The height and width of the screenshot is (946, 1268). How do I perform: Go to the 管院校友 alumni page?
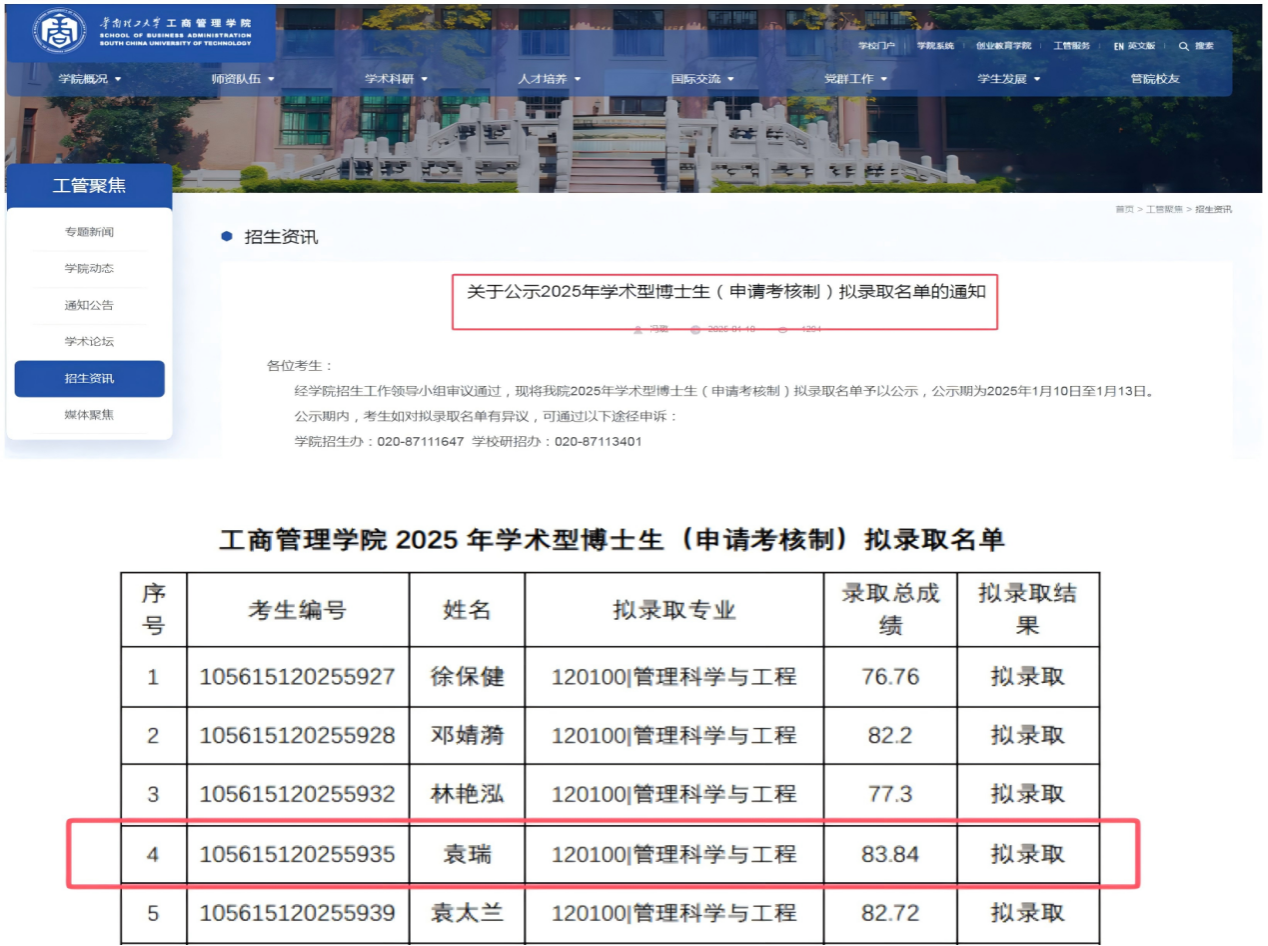click(x=1155, y=79)
